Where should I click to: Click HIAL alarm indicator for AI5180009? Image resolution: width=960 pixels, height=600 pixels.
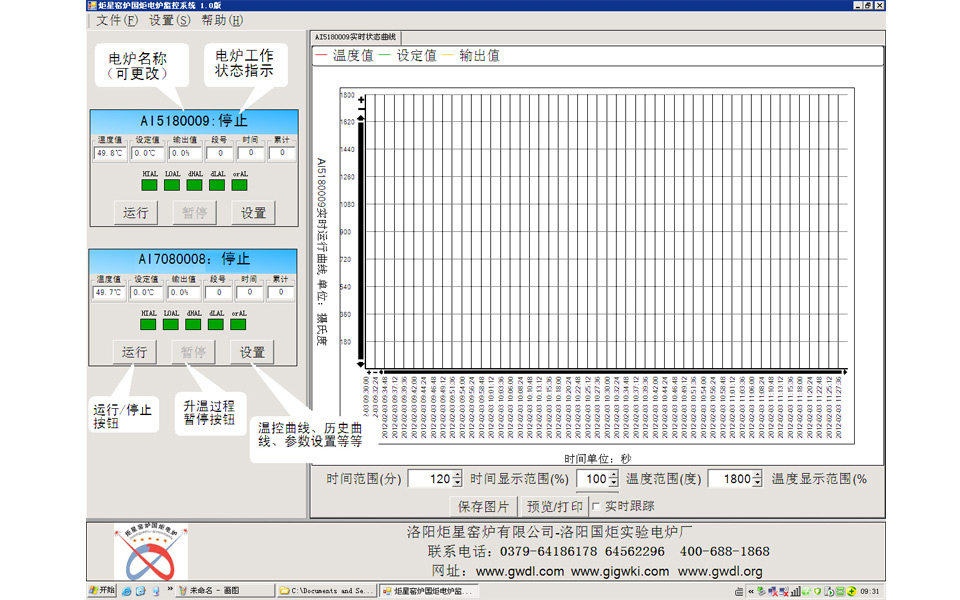[150, 185]
